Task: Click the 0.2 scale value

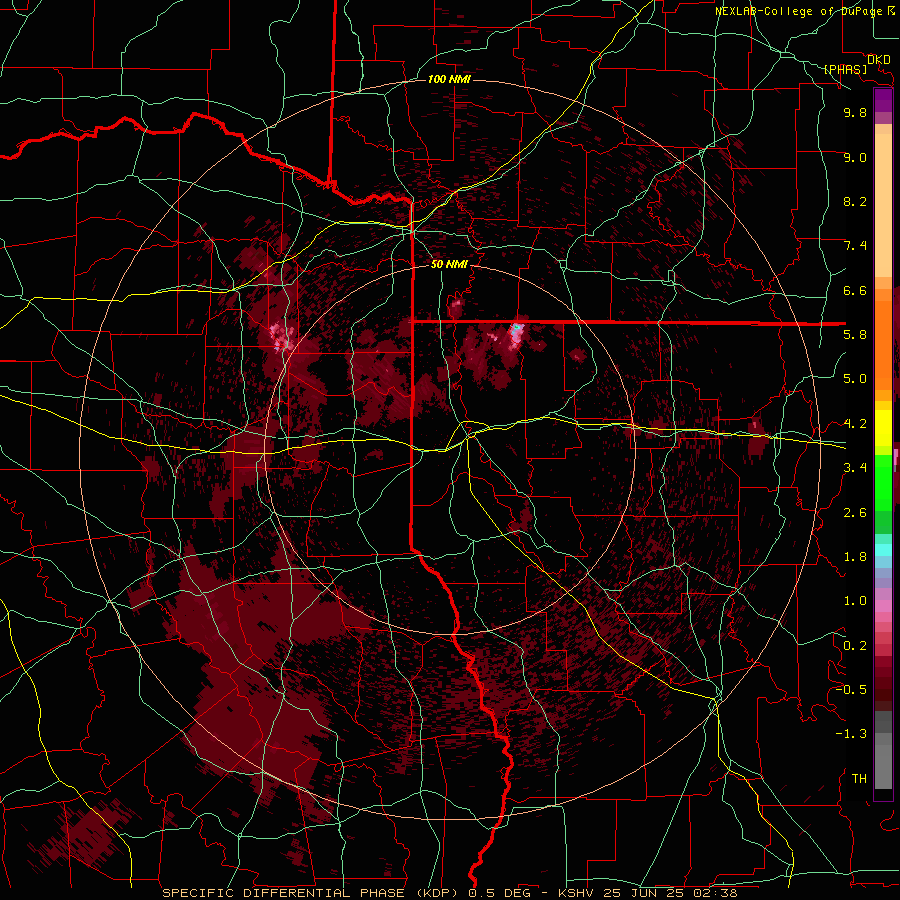Action: pyautogui.click(x=855, y=646)
